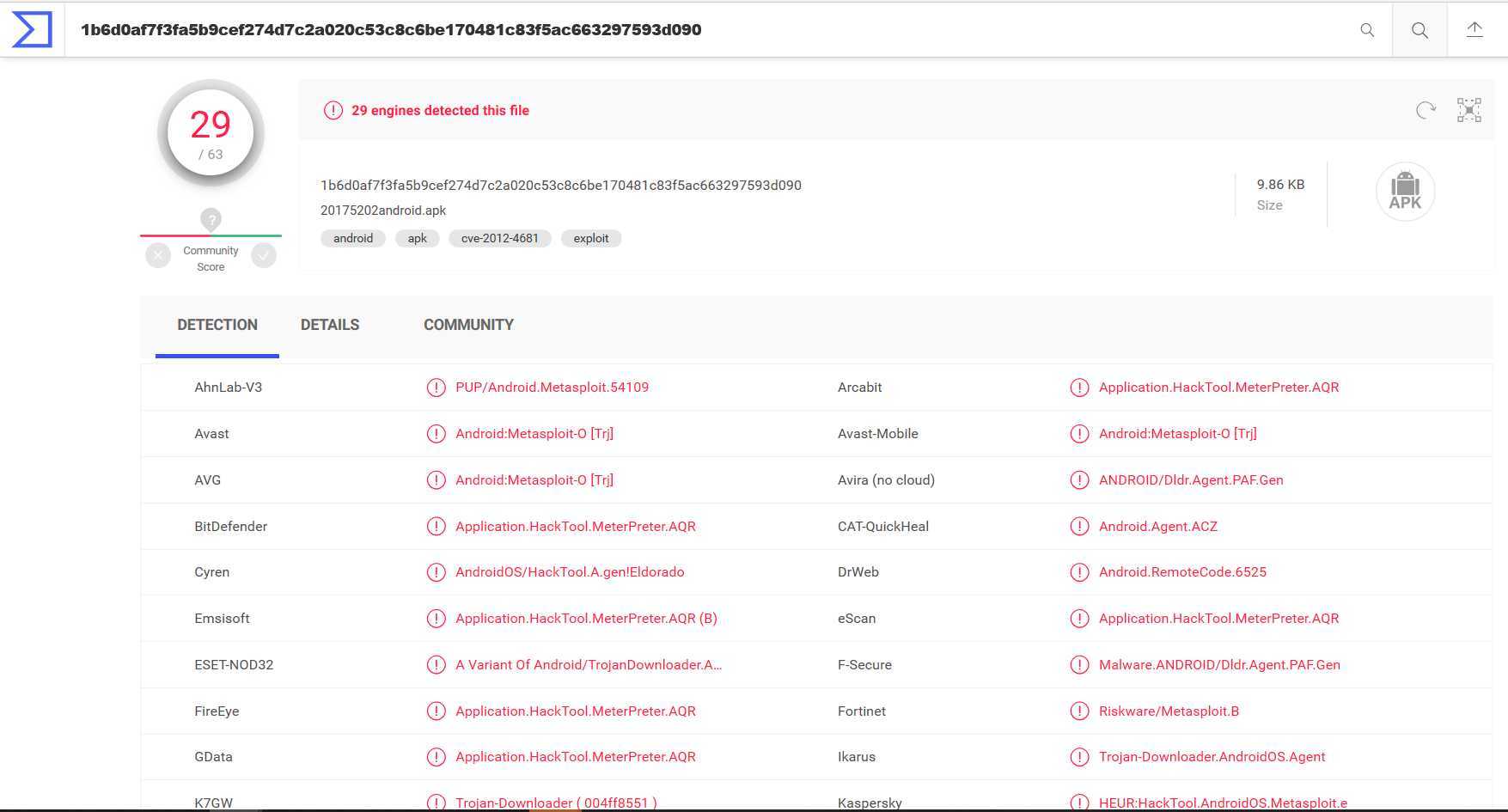Click the alert icon in eScan row
The width and height of the screenshot is (1508, 812).
[x=1079, y=619]
